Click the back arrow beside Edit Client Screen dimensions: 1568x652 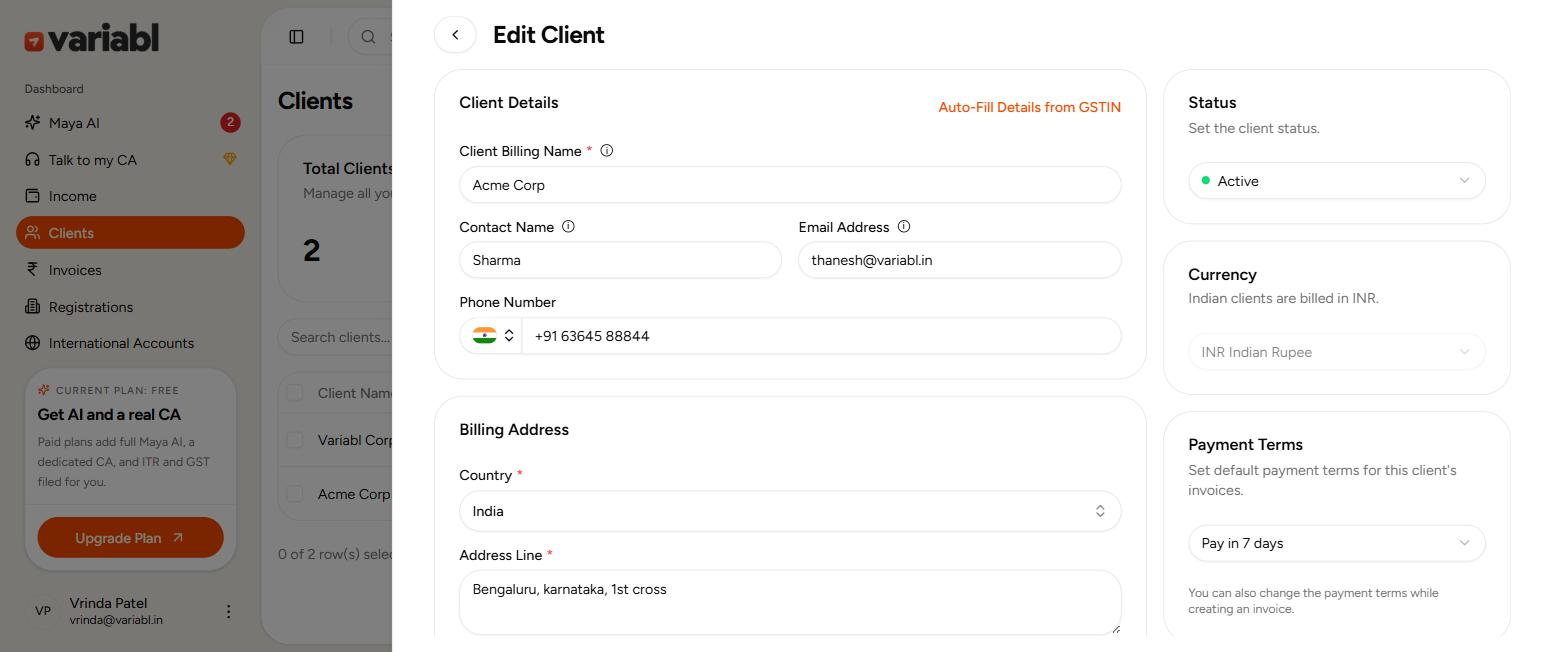pos(455,35)
